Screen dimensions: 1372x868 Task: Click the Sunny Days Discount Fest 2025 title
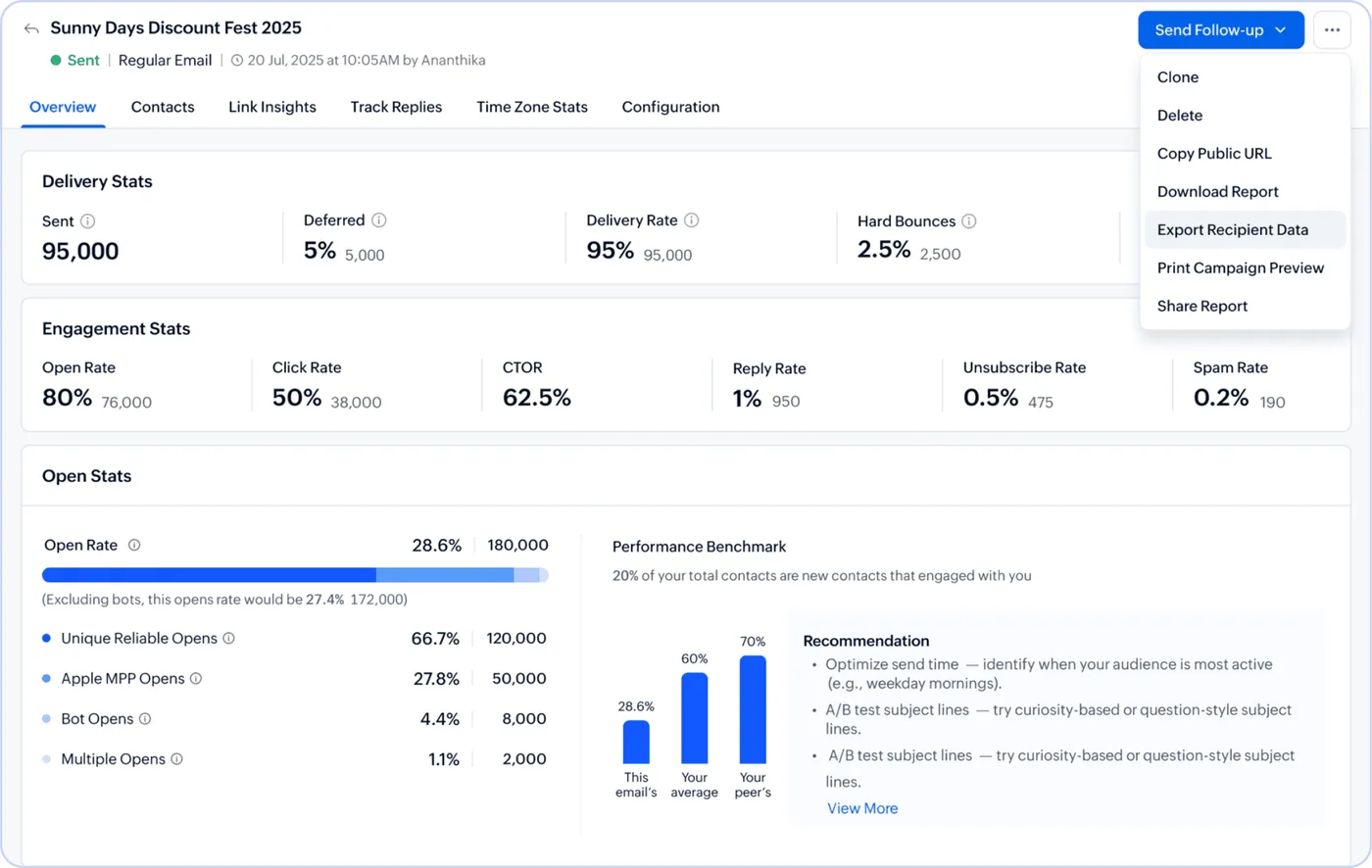click(x=176, y=27)
